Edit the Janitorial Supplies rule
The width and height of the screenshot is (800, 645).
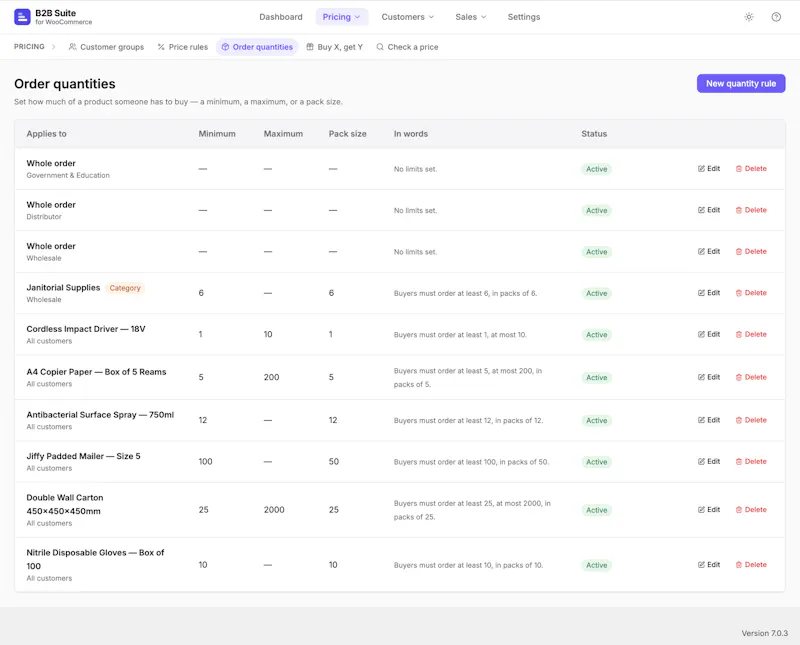click(x=709, y=292)
